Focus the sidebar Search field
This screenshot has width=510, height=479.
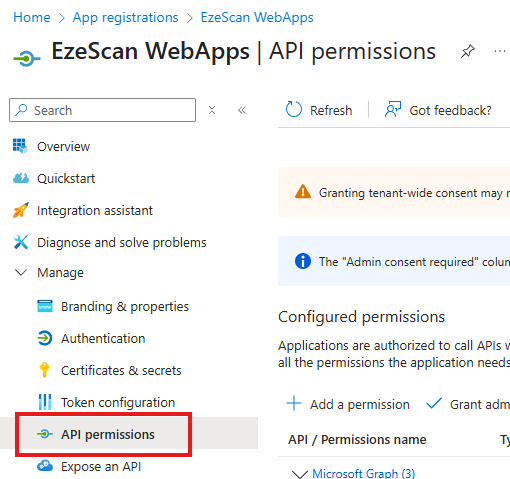(102, 110)
